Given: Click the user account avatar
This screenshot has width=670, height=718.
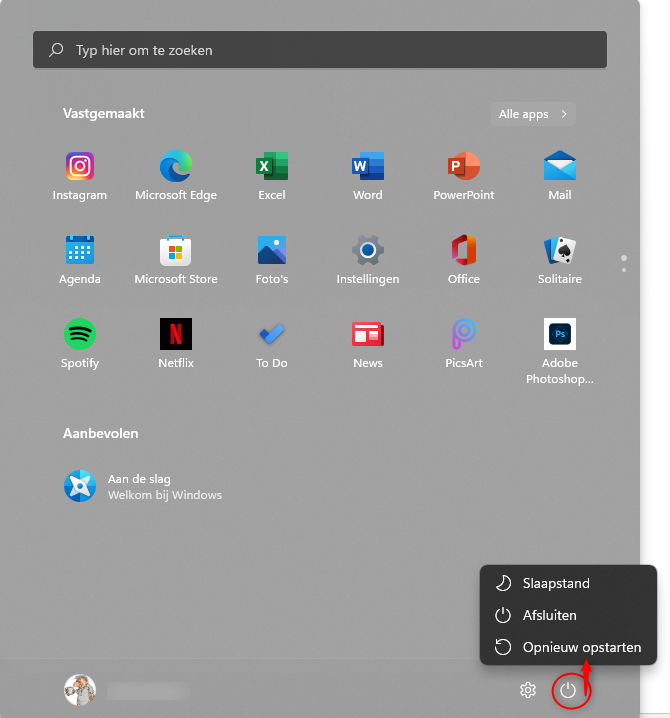Looking at the screenshot, I should [80, 690].
